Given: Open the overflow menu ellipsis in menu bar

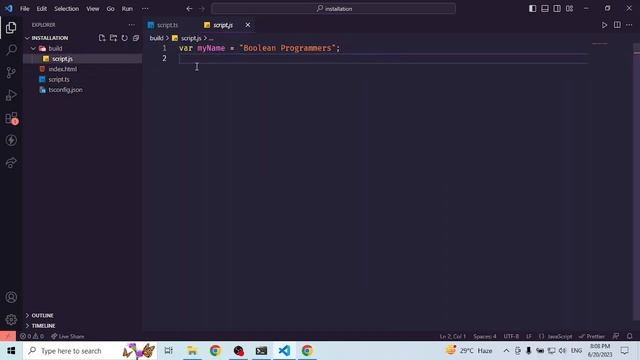Looking at the screenshot, I should (145, 9).
